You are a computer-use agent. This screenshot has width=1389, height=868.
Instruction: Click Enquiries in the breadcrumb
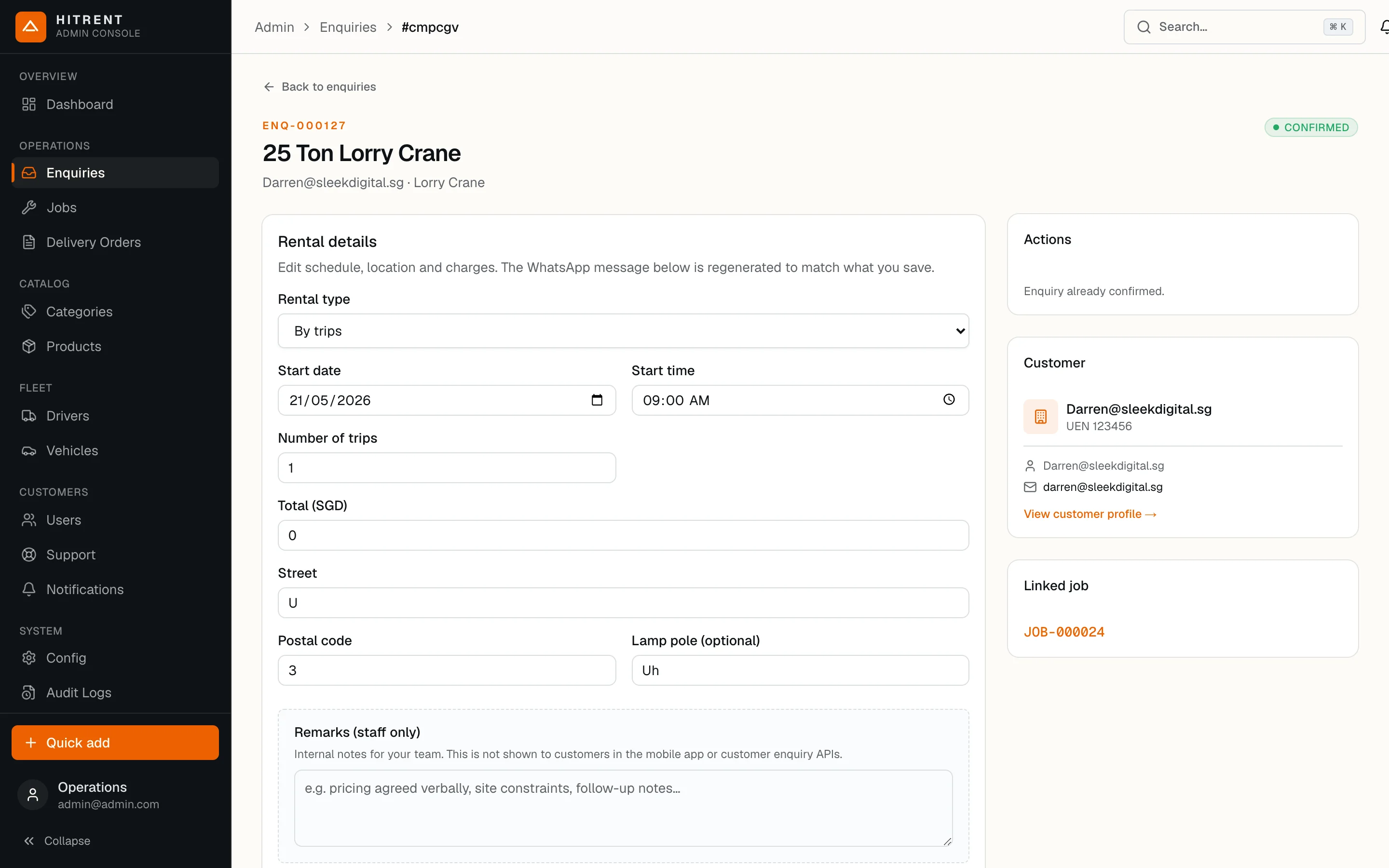348,27
